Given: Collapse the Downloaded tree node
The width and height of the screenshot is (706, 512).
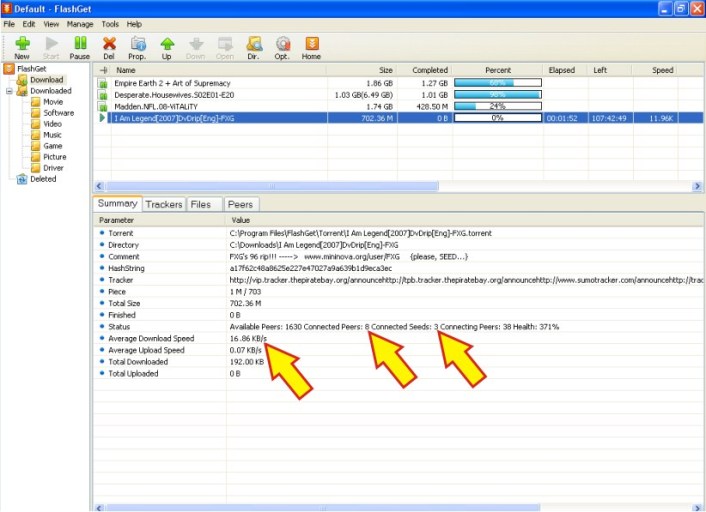Looking at the screenshot, I should pos(9,91).
